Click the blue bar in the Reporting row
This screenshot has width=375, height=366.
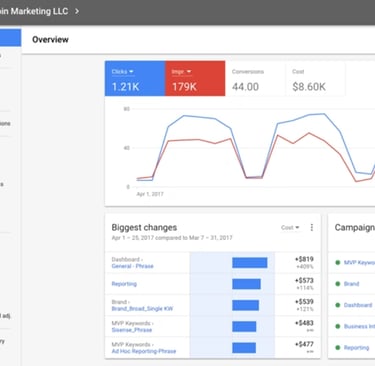[x=246, y=284]
